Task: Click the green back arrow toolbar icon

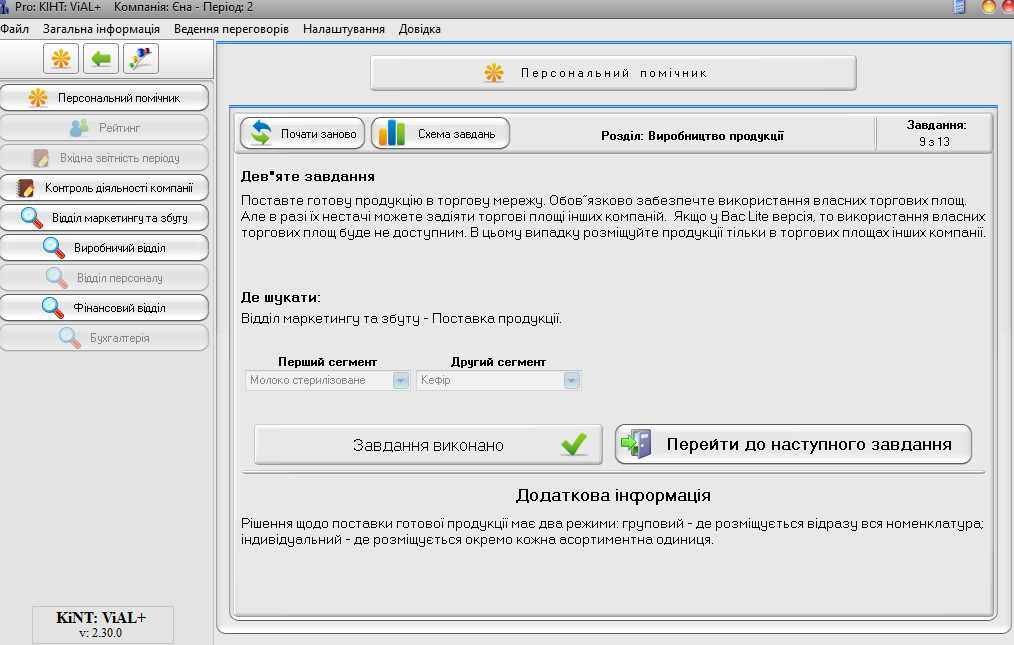Action: [101, 59]
